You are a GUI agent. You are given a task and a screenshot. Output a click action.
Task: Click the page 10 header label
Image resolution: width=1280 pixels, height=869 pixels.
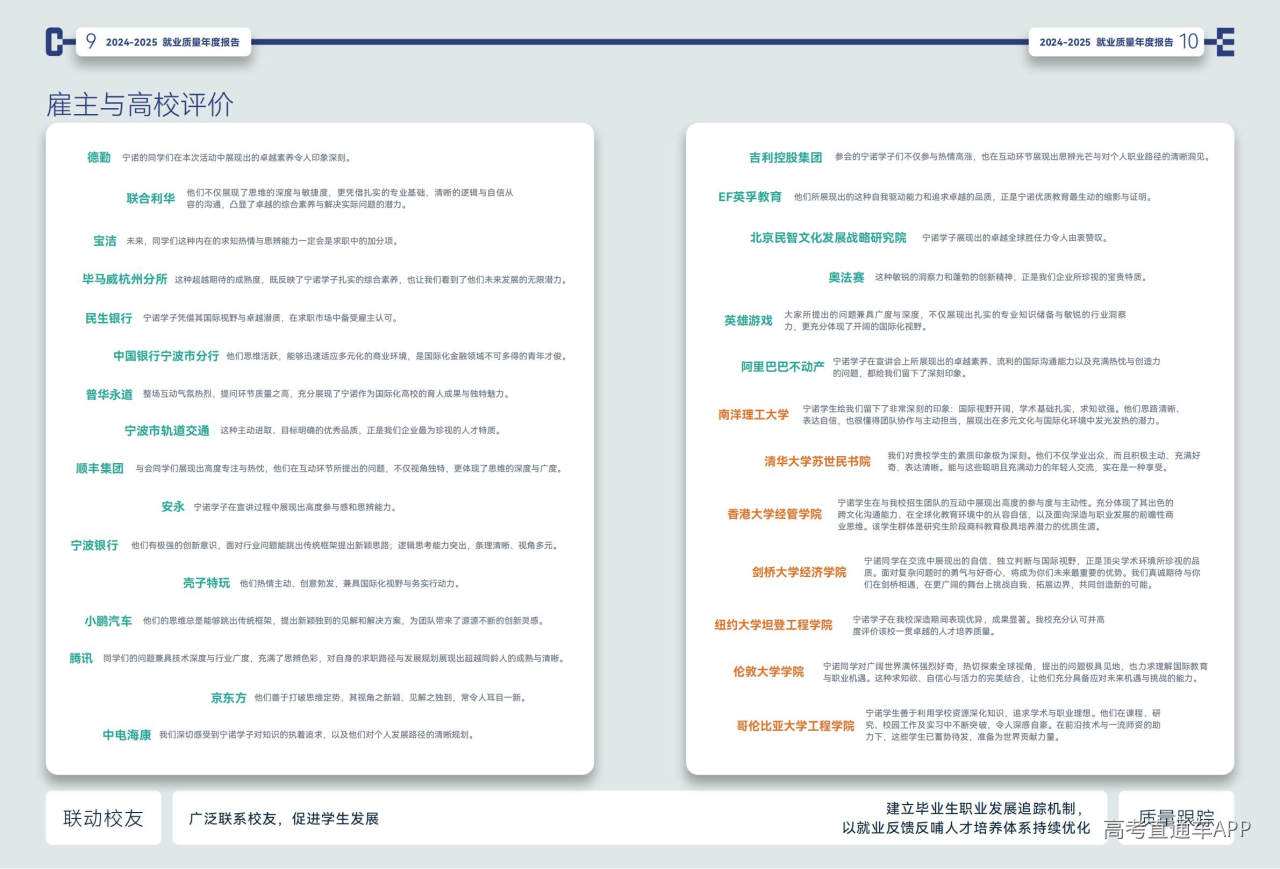click(1117, 42)
